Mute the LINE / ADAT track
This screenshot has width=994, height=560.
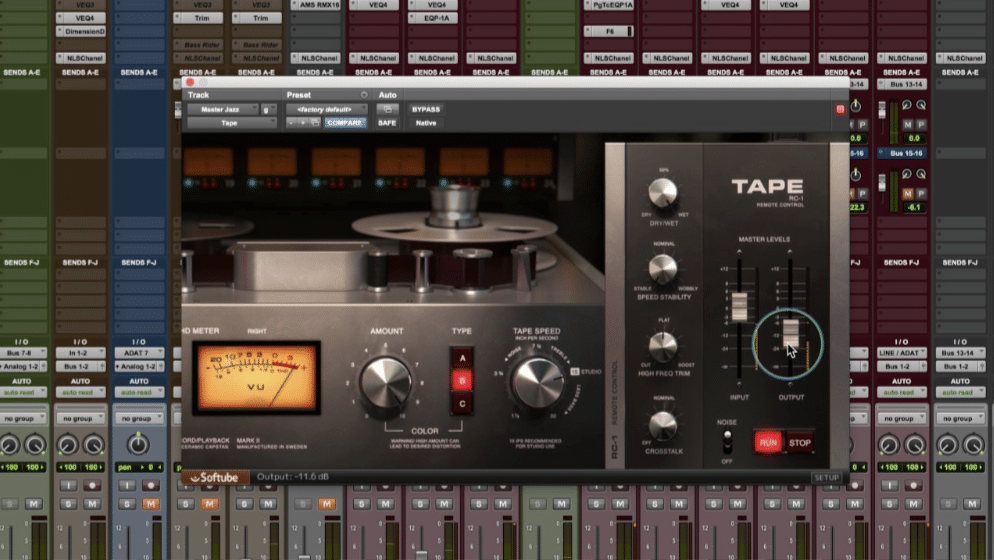pos(913,504)
